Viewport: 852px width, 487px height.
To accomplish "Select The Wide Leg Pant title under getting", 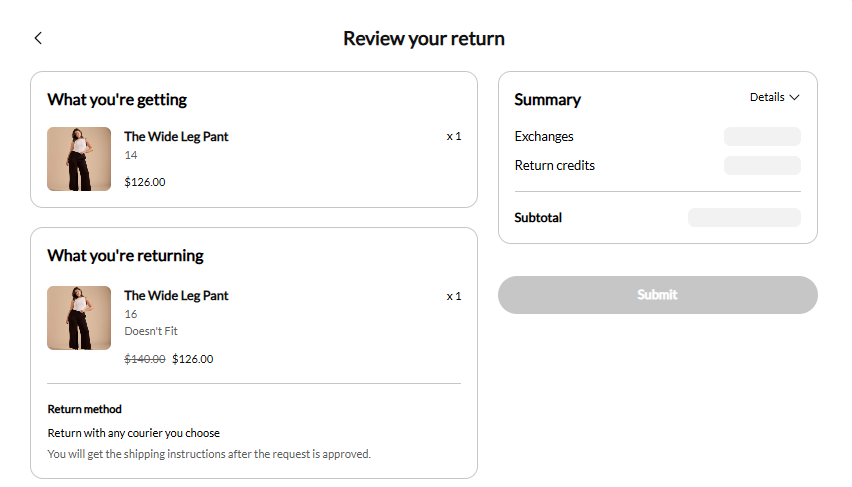I will coord(176,136).
